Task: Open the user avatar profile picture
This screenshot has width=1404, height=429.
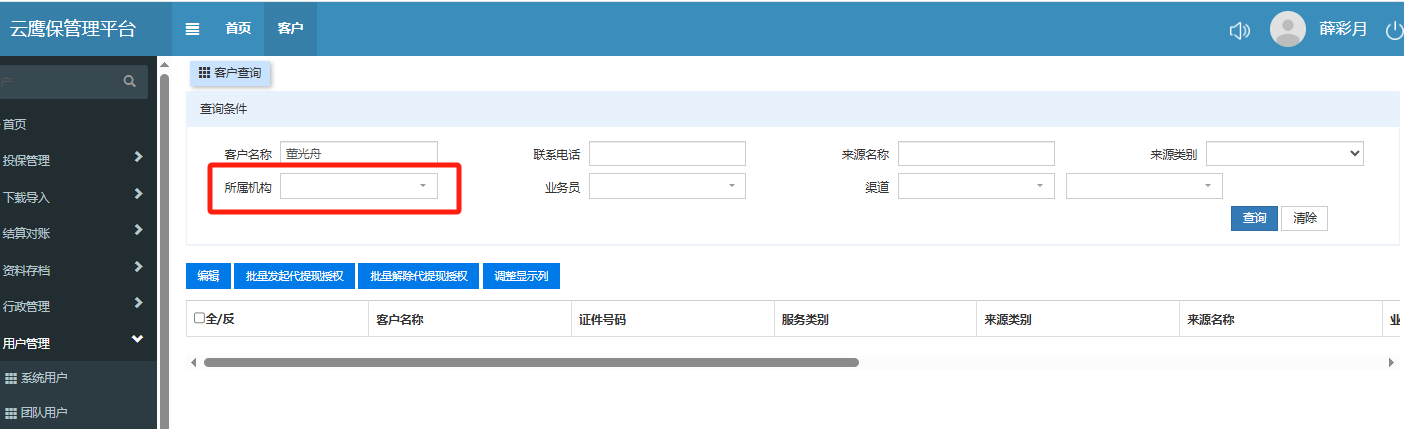Action: [1288, 29]
